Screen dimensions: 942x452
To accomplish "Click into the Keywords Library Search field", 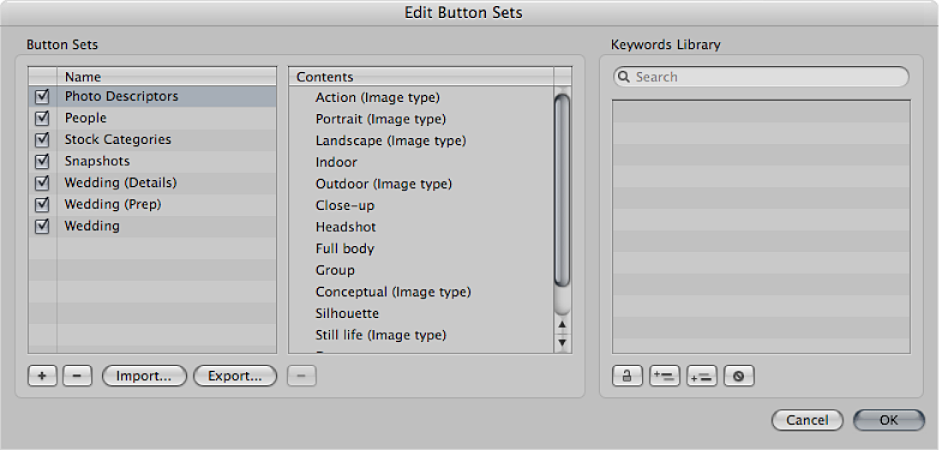I will (x=761, y=77).
